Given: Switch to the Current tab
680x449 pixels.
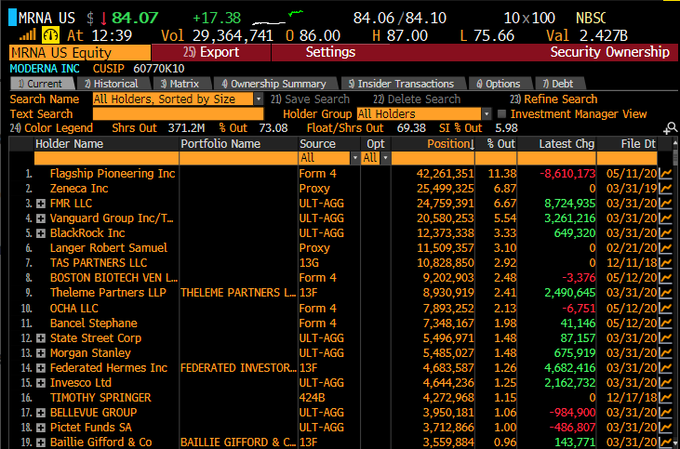Looking at the screenshot, I should click(42, 84).
